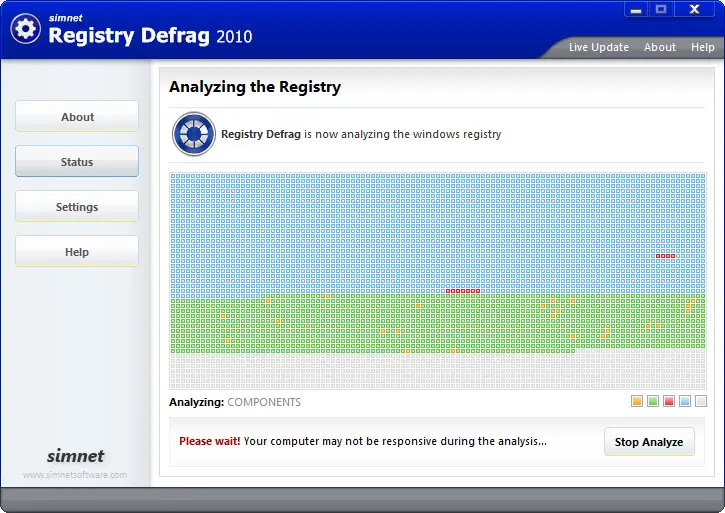Click the orange legend color swatch
Viewport: 725px width, 513px height.
[637, 401]
